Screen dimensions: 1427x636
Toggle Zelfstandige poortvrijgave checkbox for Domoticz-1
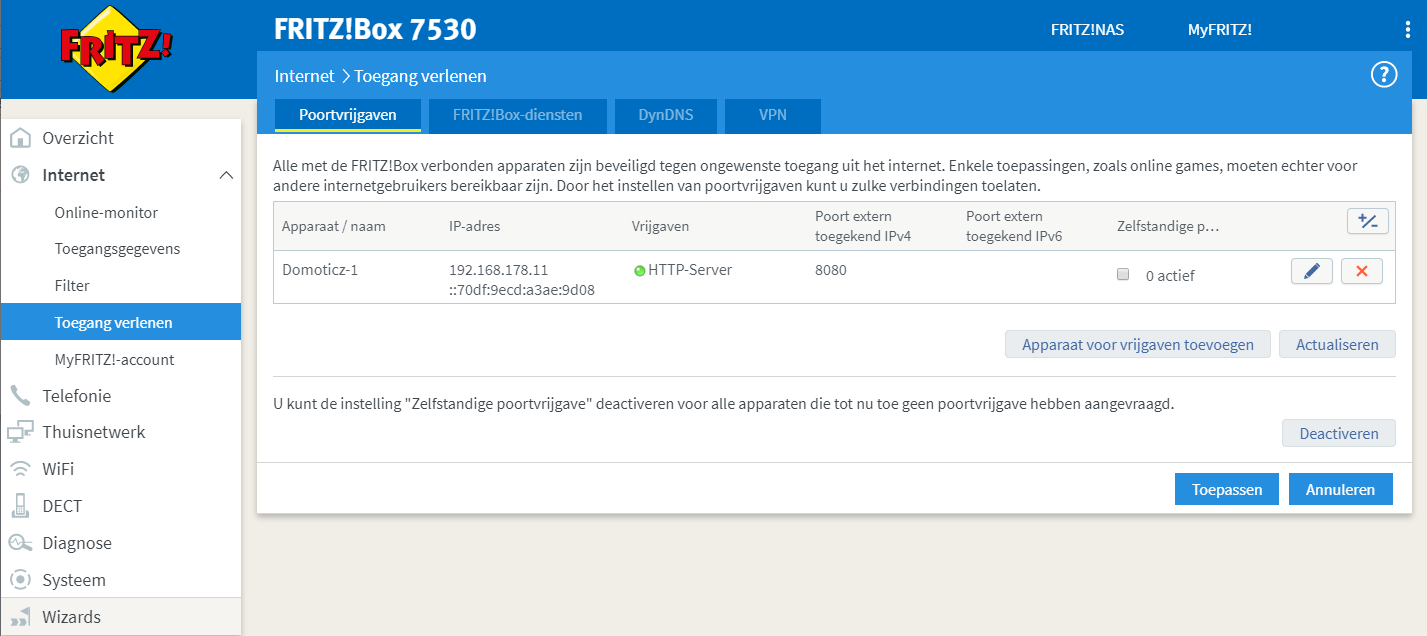point(1123,274)
